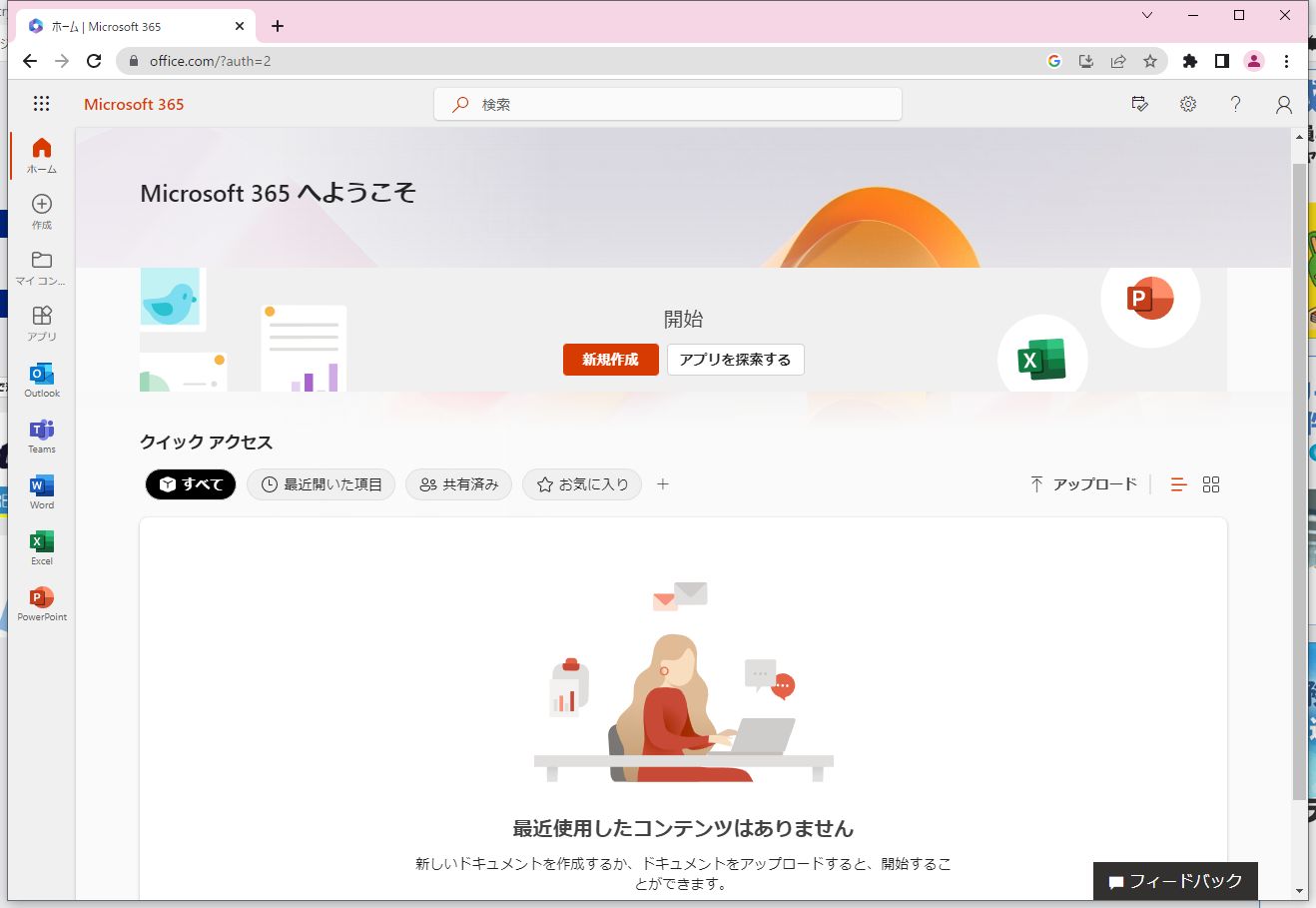Open the My Day calendar icon

click(x=1140, y=104)
